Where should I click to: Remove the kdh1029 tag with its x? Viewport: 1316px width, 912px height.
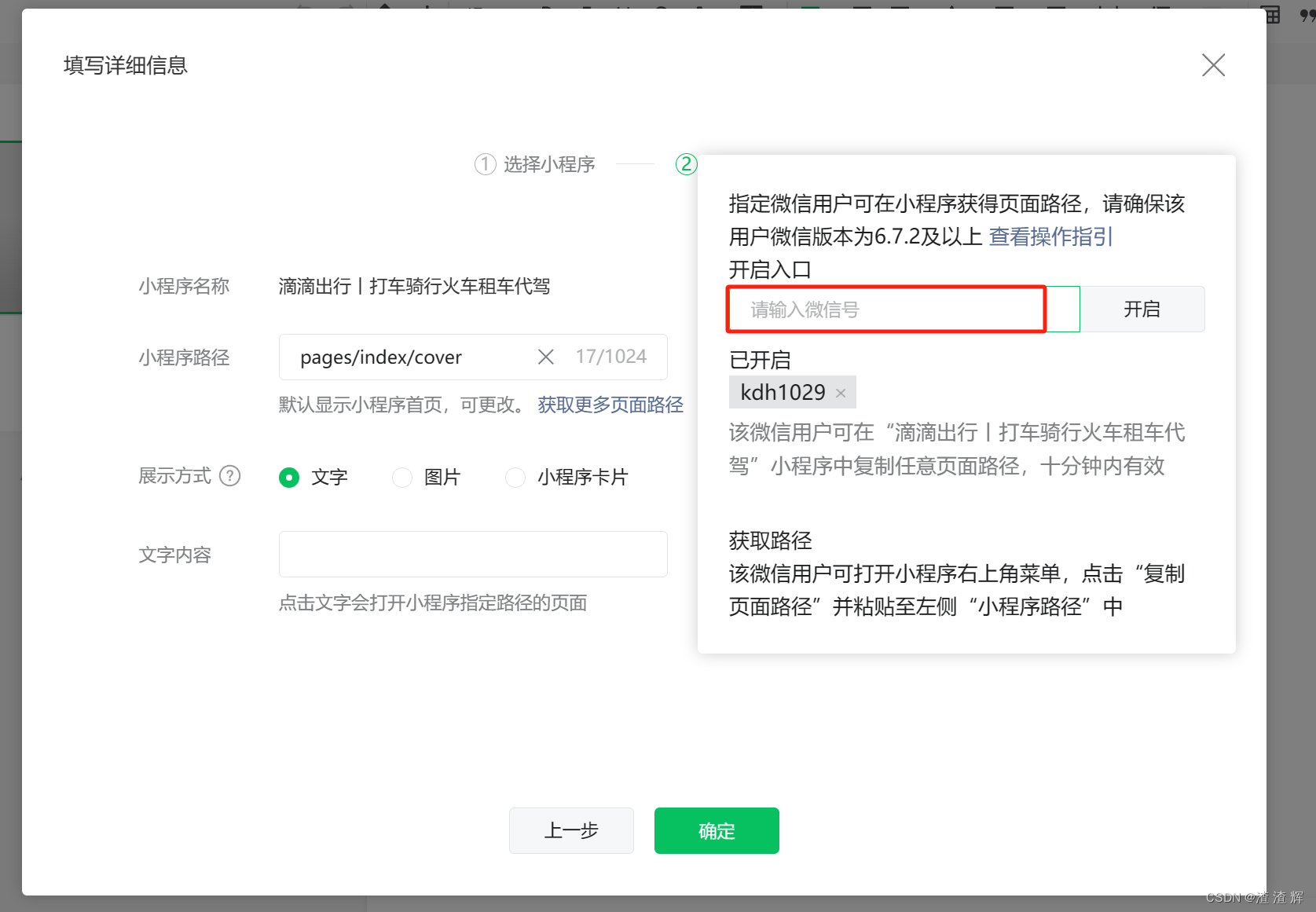(x=841, y=394)
